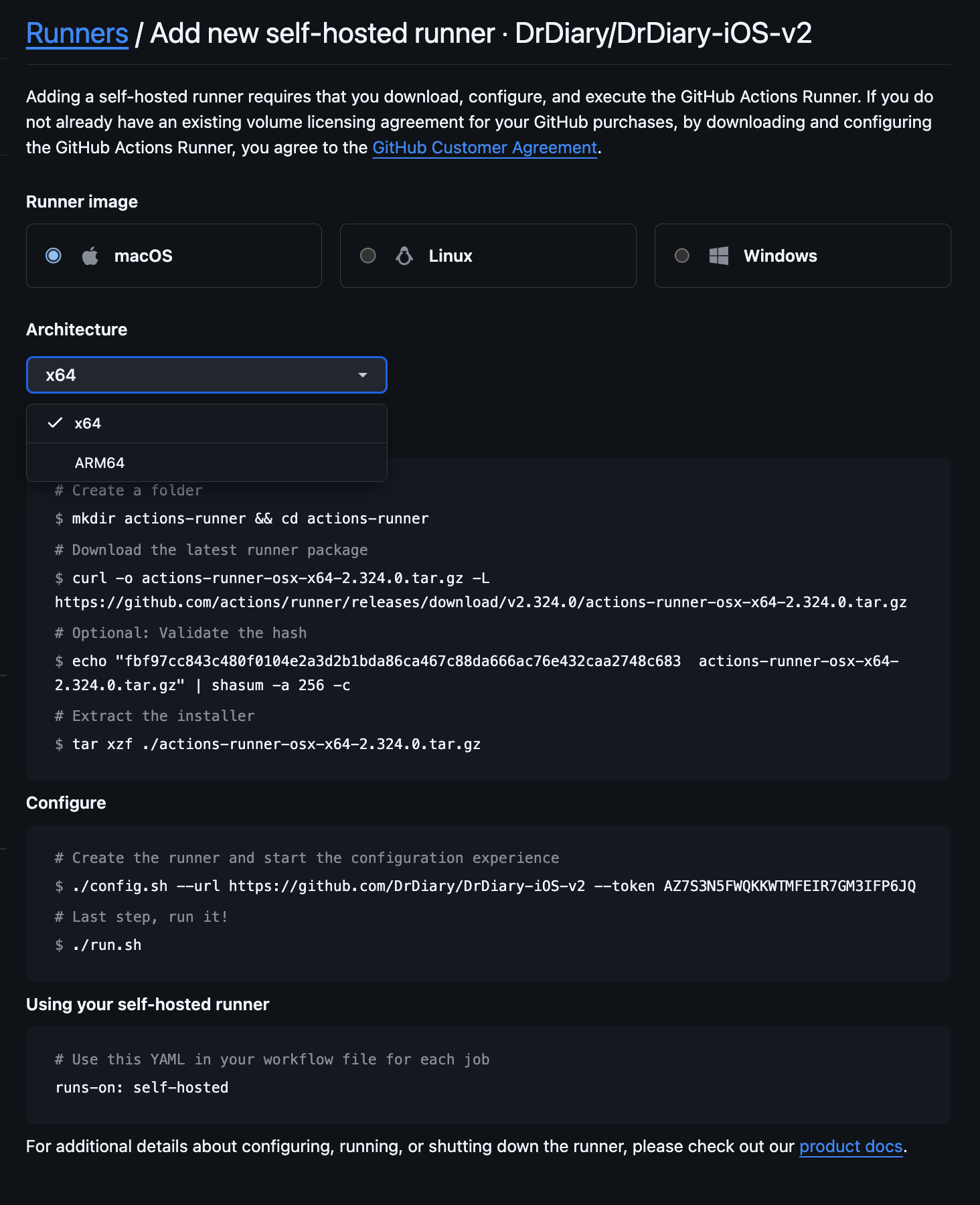
Task: Choose ARM64 from the architecture list
Action: (207, 463)
